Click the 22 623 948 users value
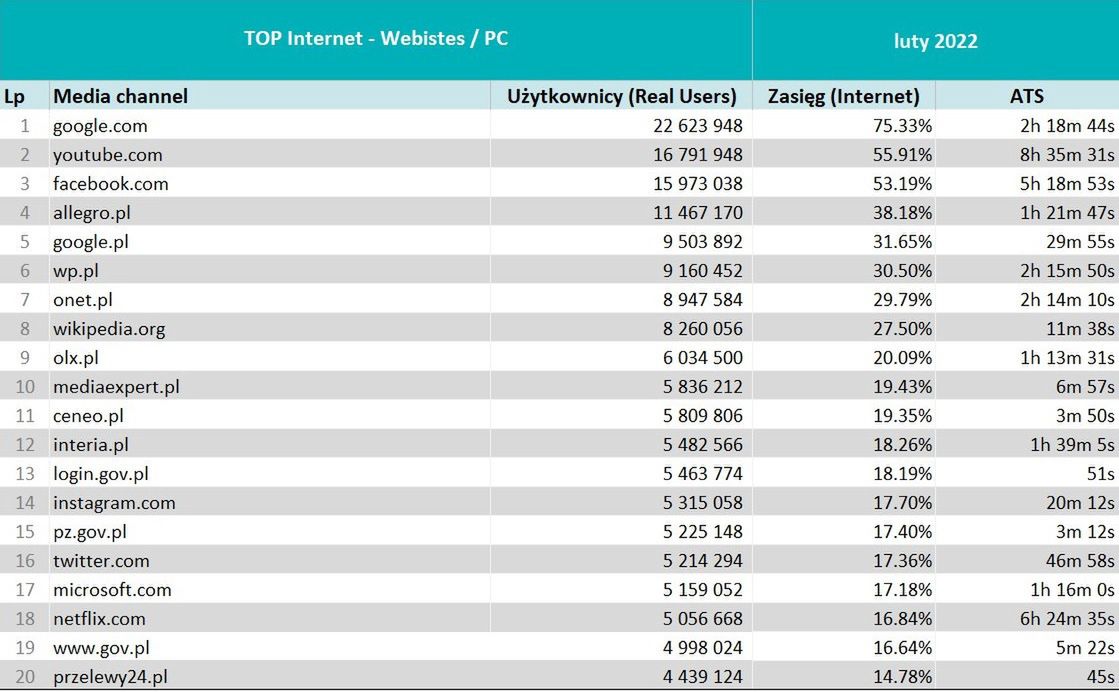Screen dimensions: 1119x692 (x=686, y=126)
